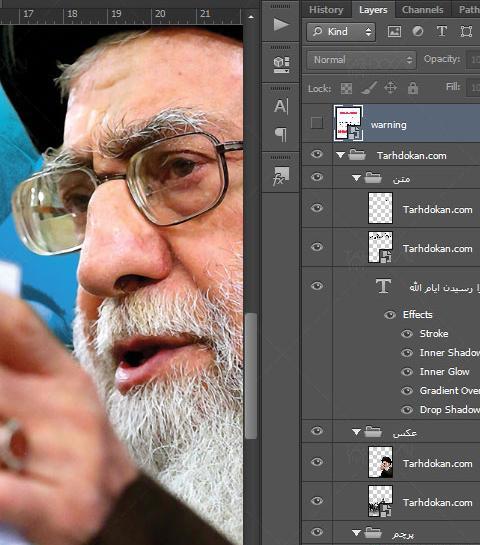Screen dimensions: 480x545
Task: Filter layers by adjustment layers icon
Action: click(x=418, y=32)
